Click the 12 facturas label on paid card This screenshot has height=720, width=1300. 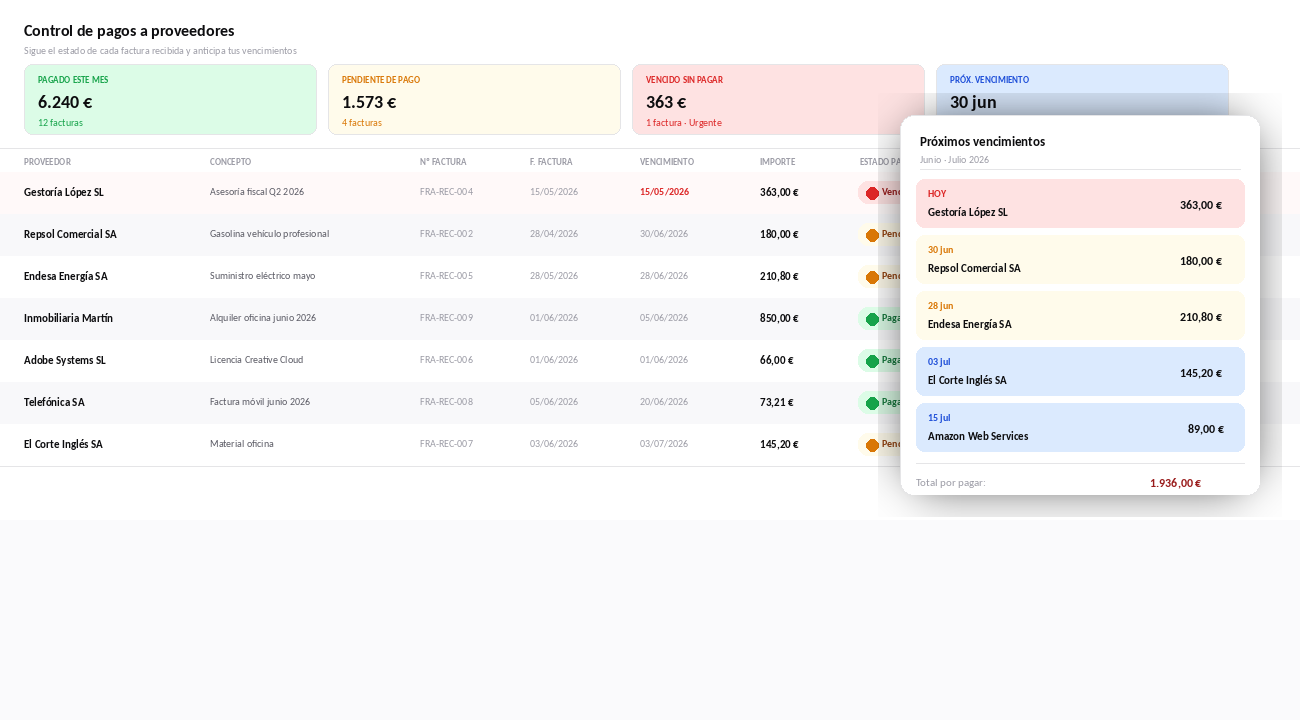(60, 123)
